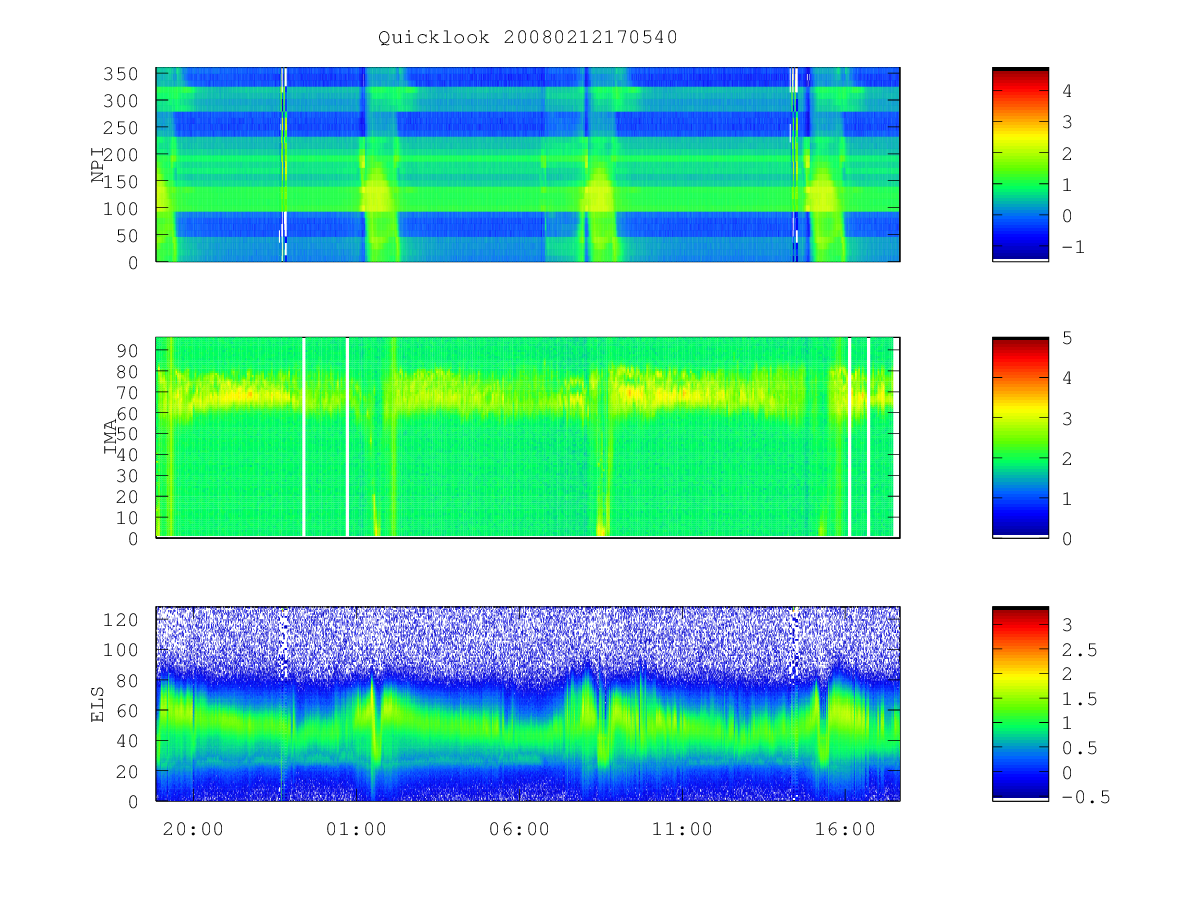This screenshot has height=900, width=1200.
Task: Click the -0.5 label on ELS colorbar
Action: coord(1084,798)
